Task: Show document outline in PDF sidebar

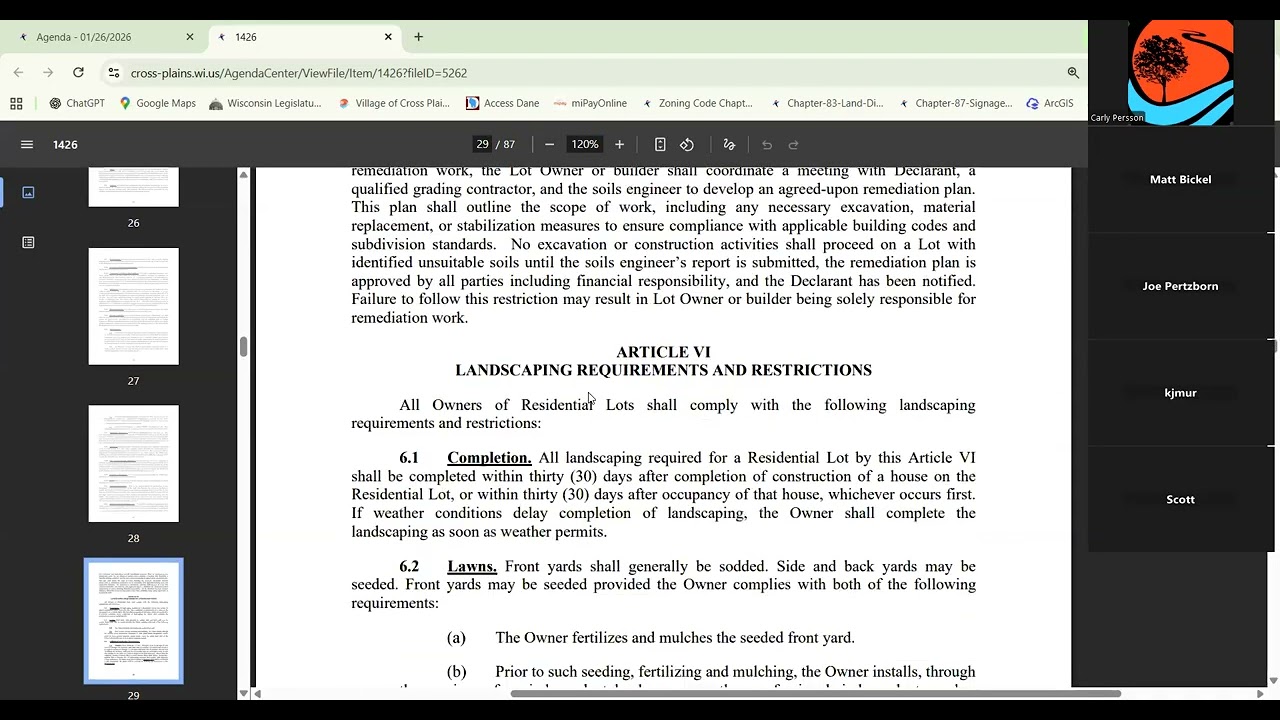Action: [28, 242]
